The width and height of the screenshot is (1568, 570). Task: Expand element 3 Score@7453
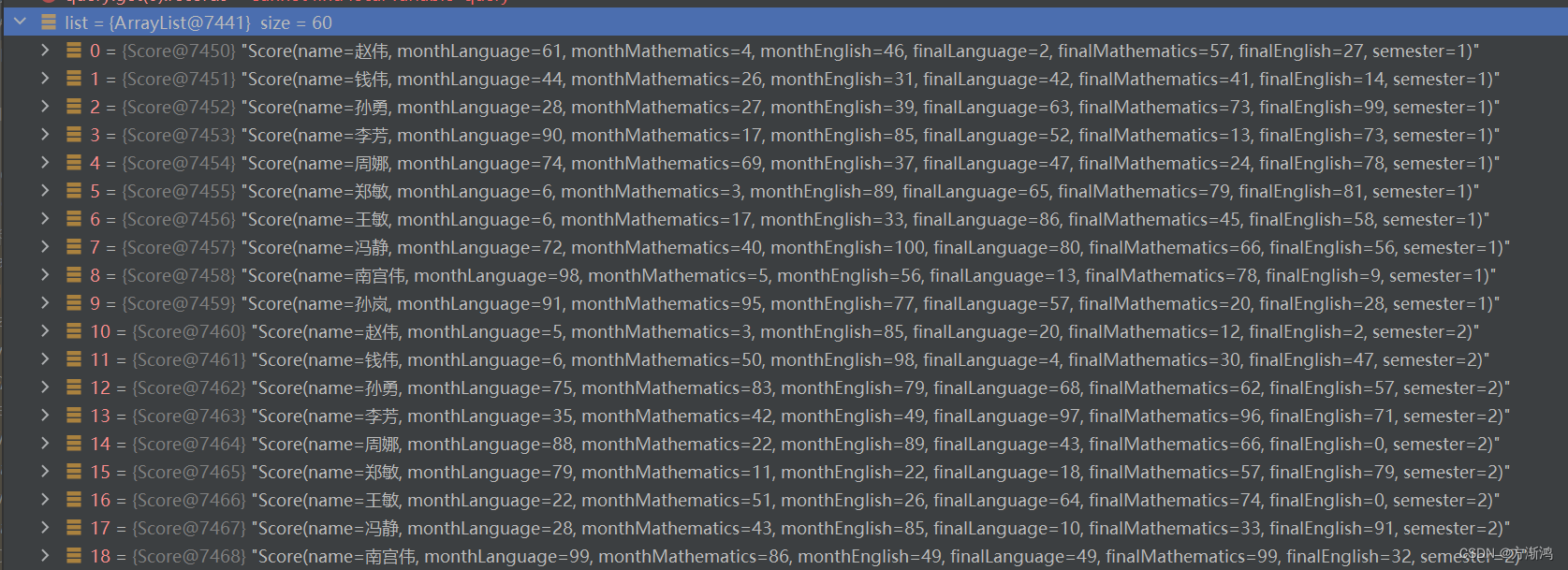[45, 135]
